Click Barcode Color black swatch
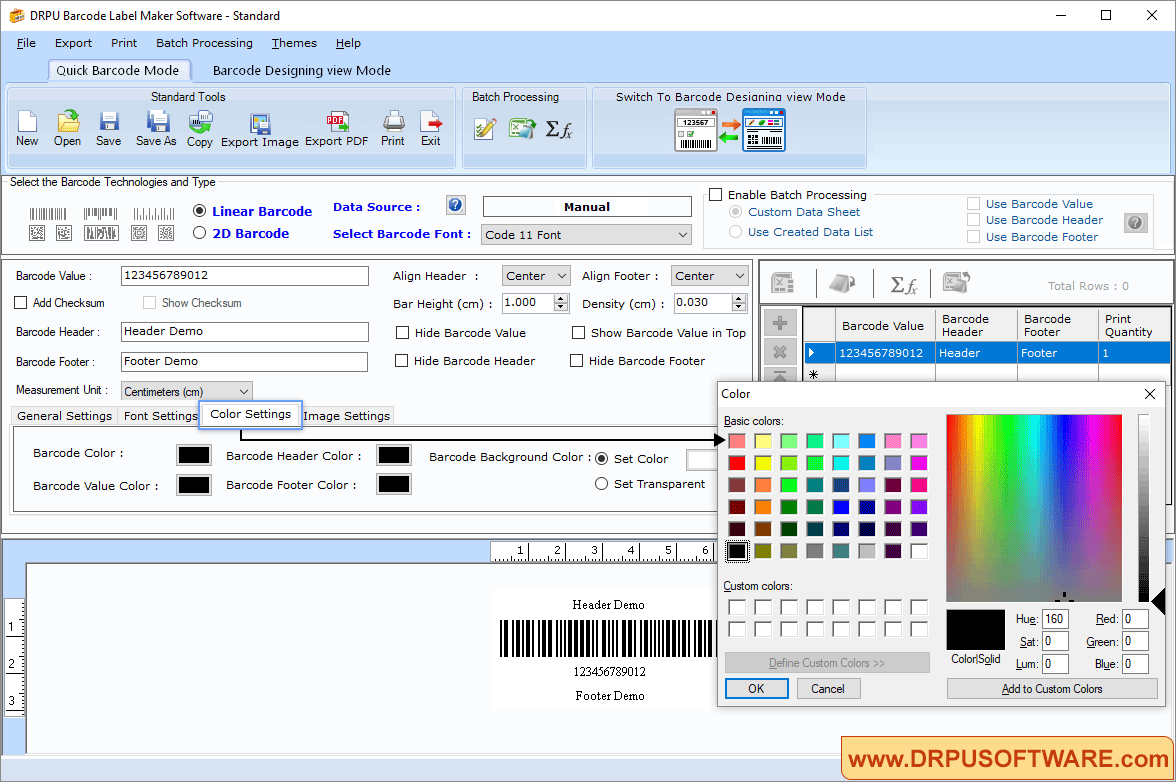 194,454
